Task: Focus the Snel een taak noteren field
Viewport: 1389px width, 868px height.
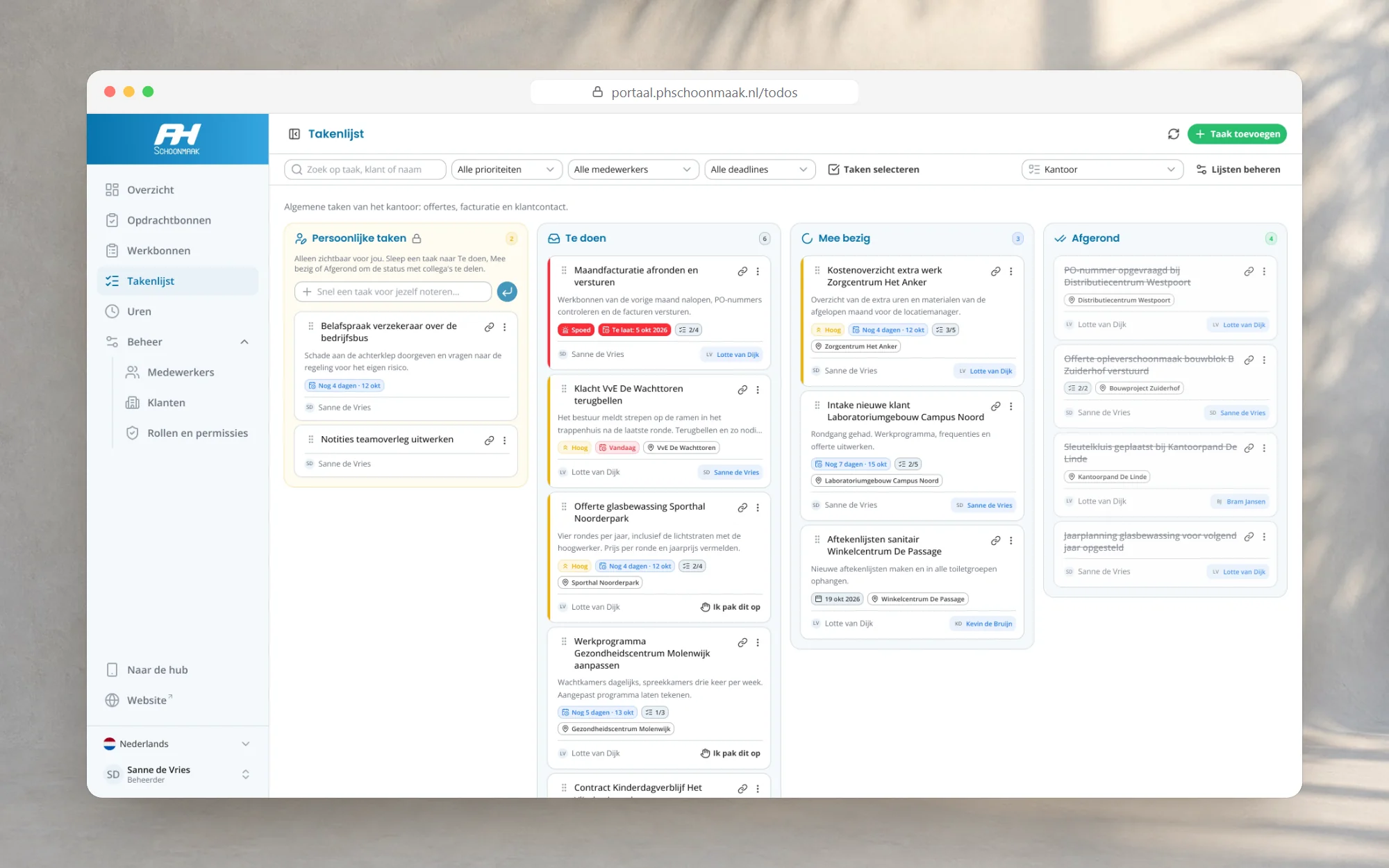Action: 393,292
